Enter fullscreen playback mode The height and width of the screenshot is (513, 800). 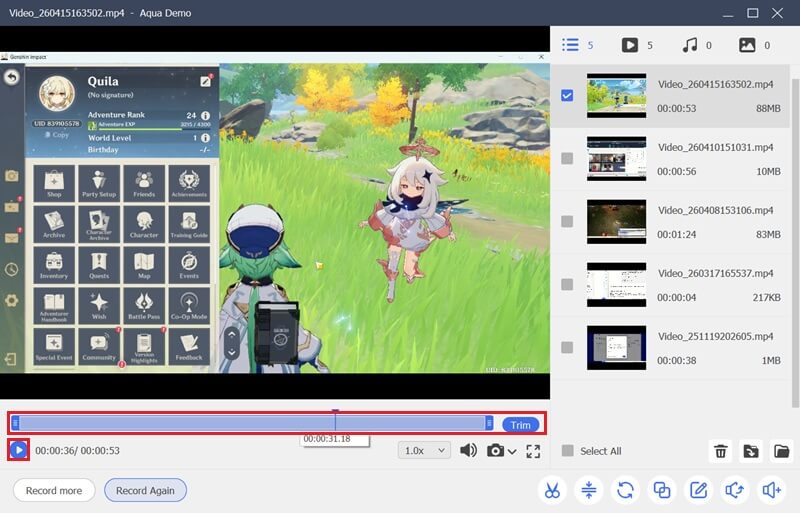pos(533,451)
